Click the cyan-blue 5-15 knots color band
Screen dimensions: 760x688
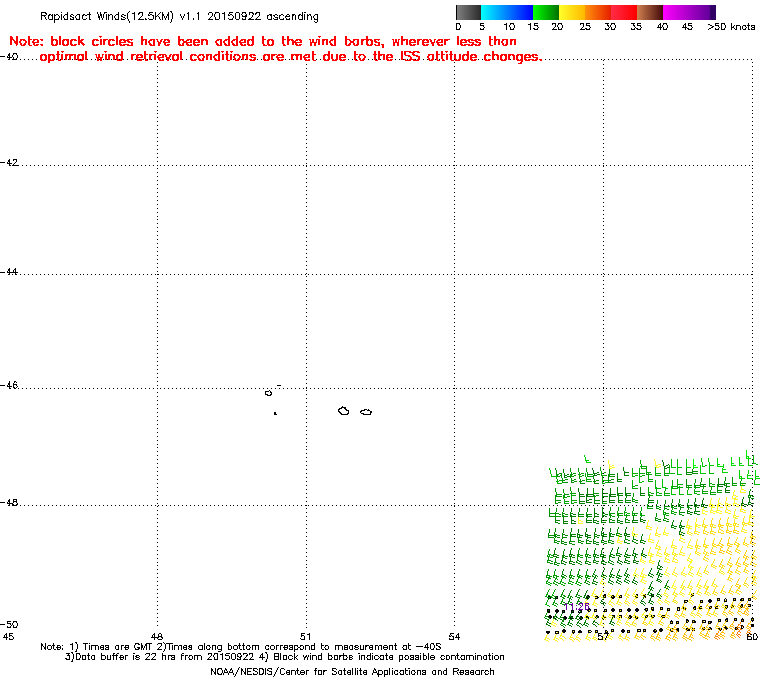[x=507, y=12]
